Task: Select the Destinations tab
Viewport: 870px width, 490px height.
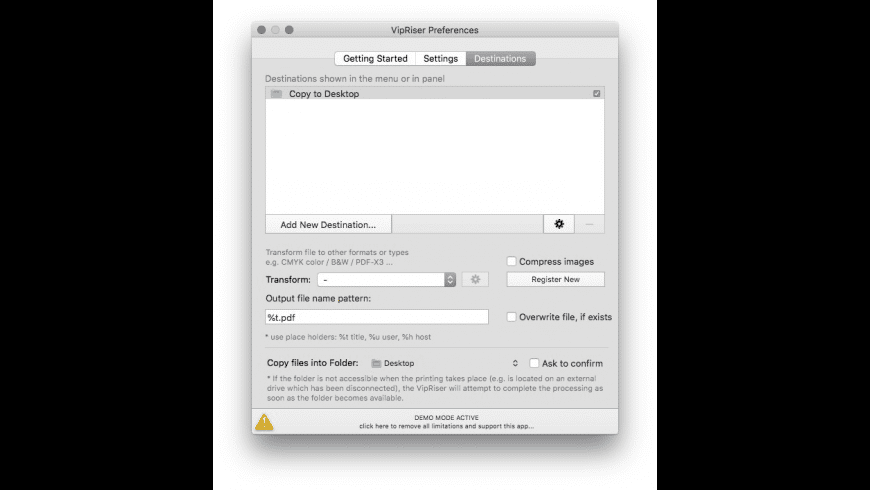Action: point(500,58)
